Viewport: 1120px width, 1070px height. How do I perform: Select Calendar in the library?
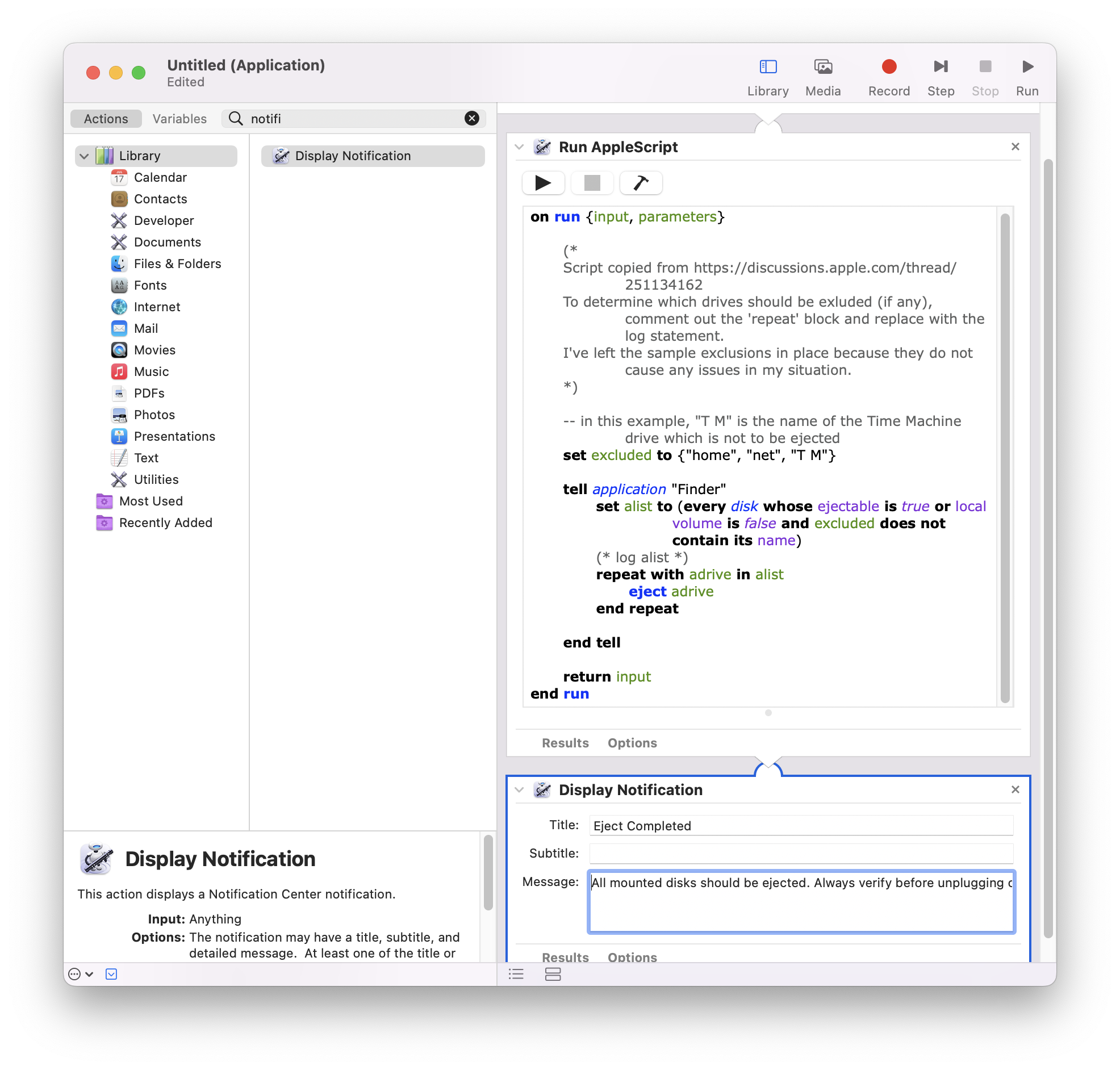tap(160, 177)
